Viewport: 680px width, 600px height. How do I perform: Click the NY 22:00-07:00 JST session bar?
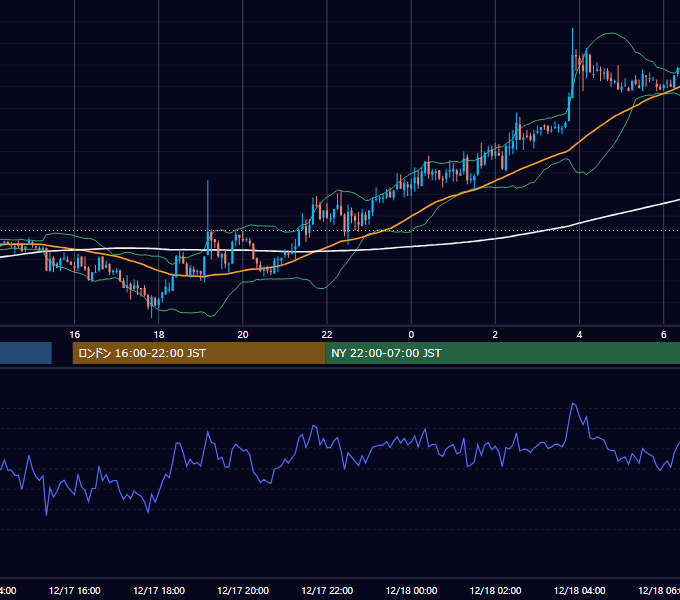coord(502,353)
